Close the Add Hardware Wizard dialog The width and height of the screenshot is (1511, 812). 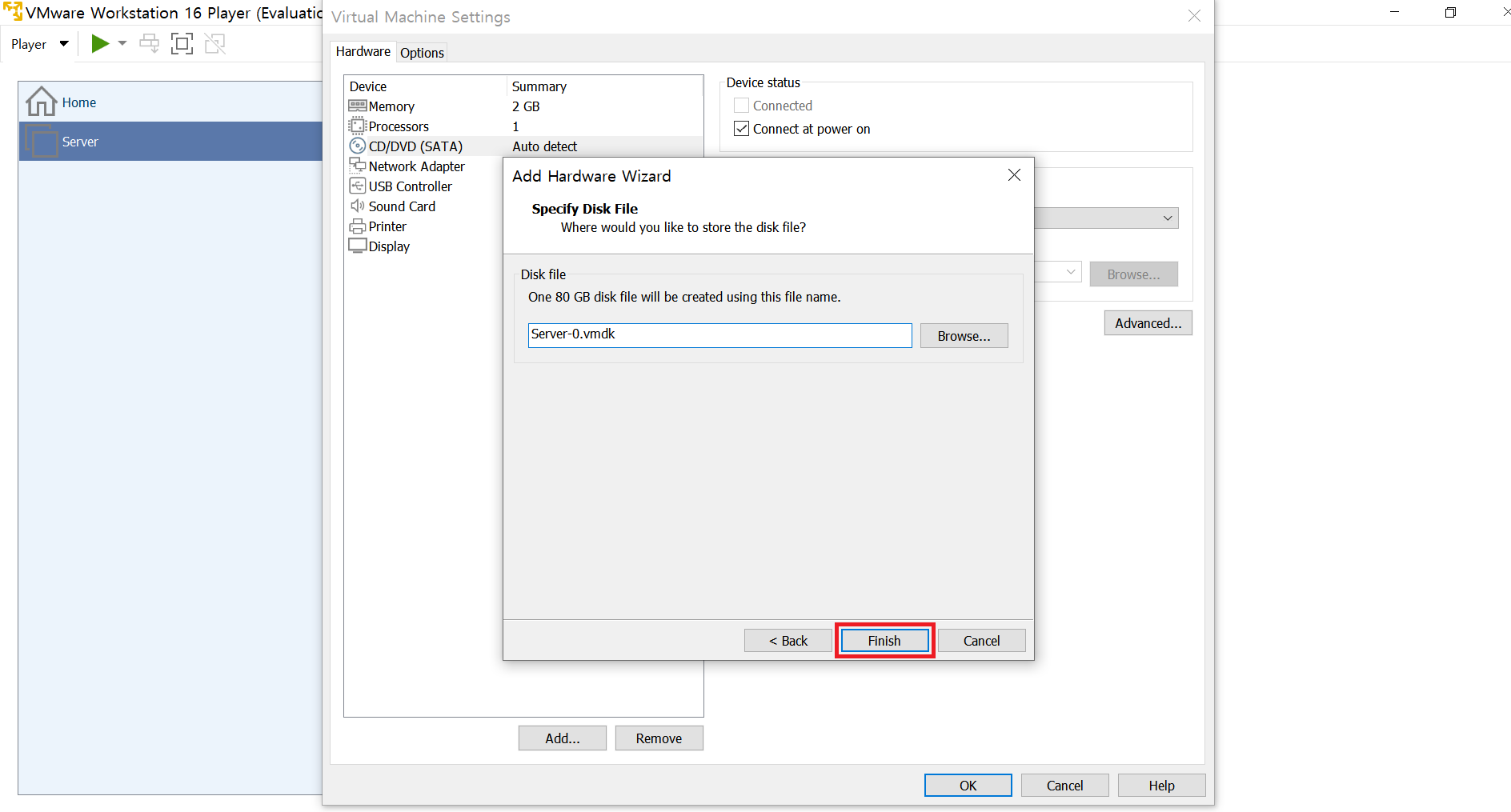point(1014,175)
